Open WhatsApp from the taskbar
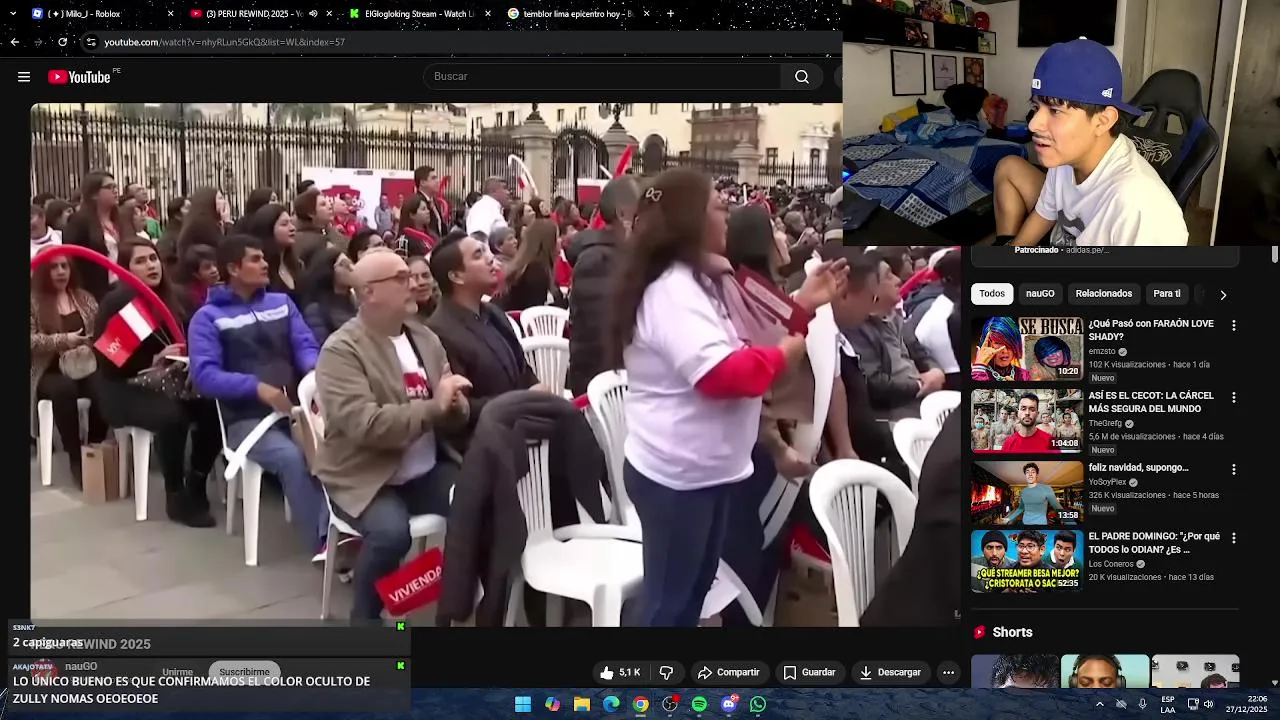 pos(758,704)
